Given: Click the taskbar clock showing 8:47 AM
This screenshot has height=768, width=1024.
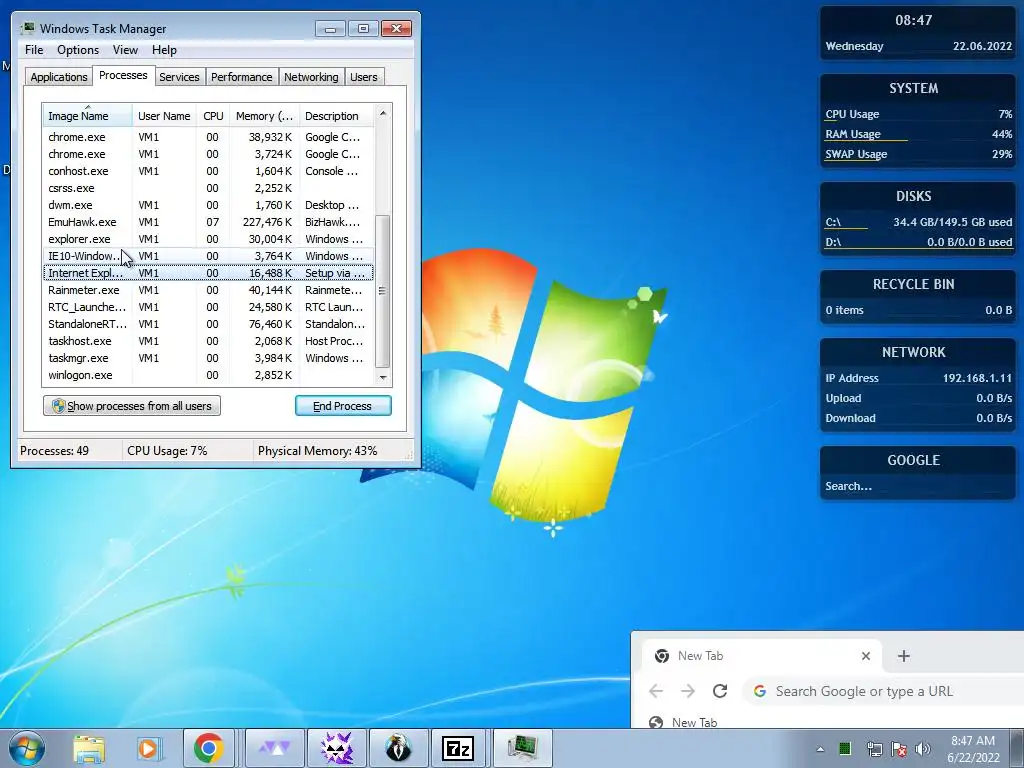Looking at the screenshot, I should tap(973, 749).
